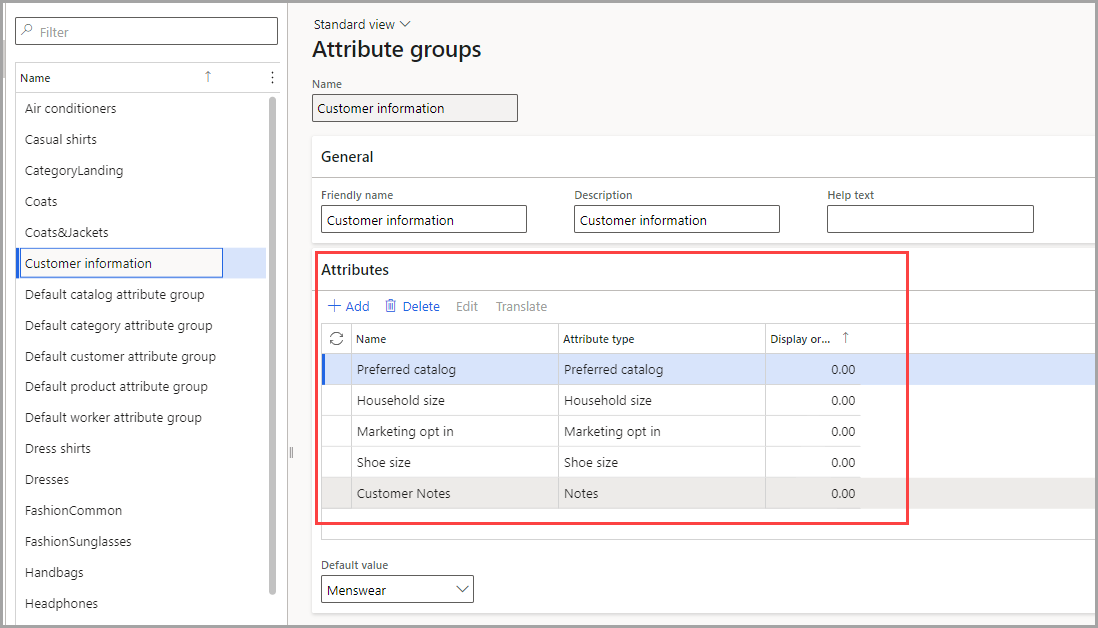
Task: Click the empty Help text field
Action: (930, 219)
